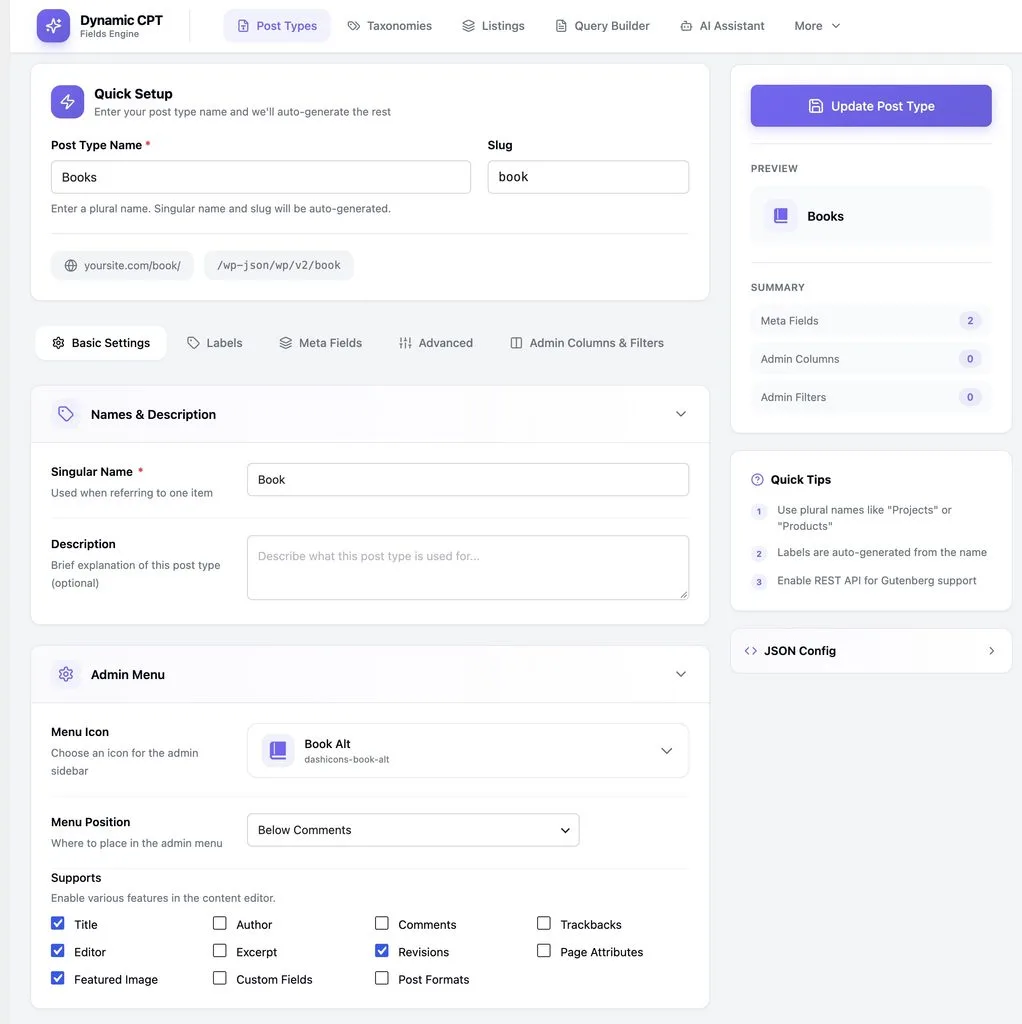Click the Update Post Type button
Image resolution: width=1022 pixels, height=1024 pixels.
point(870,106)
